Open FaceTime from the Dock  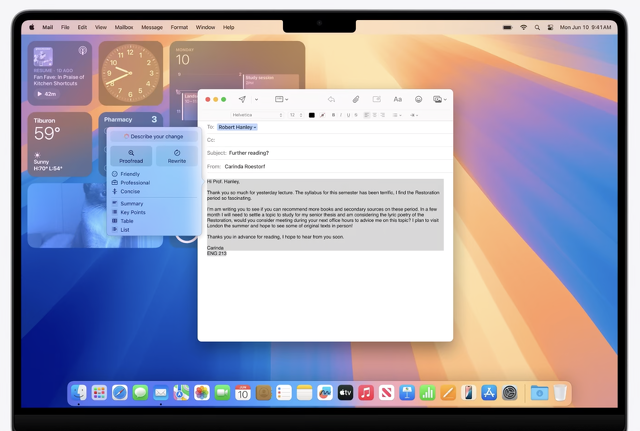point(222,393)
